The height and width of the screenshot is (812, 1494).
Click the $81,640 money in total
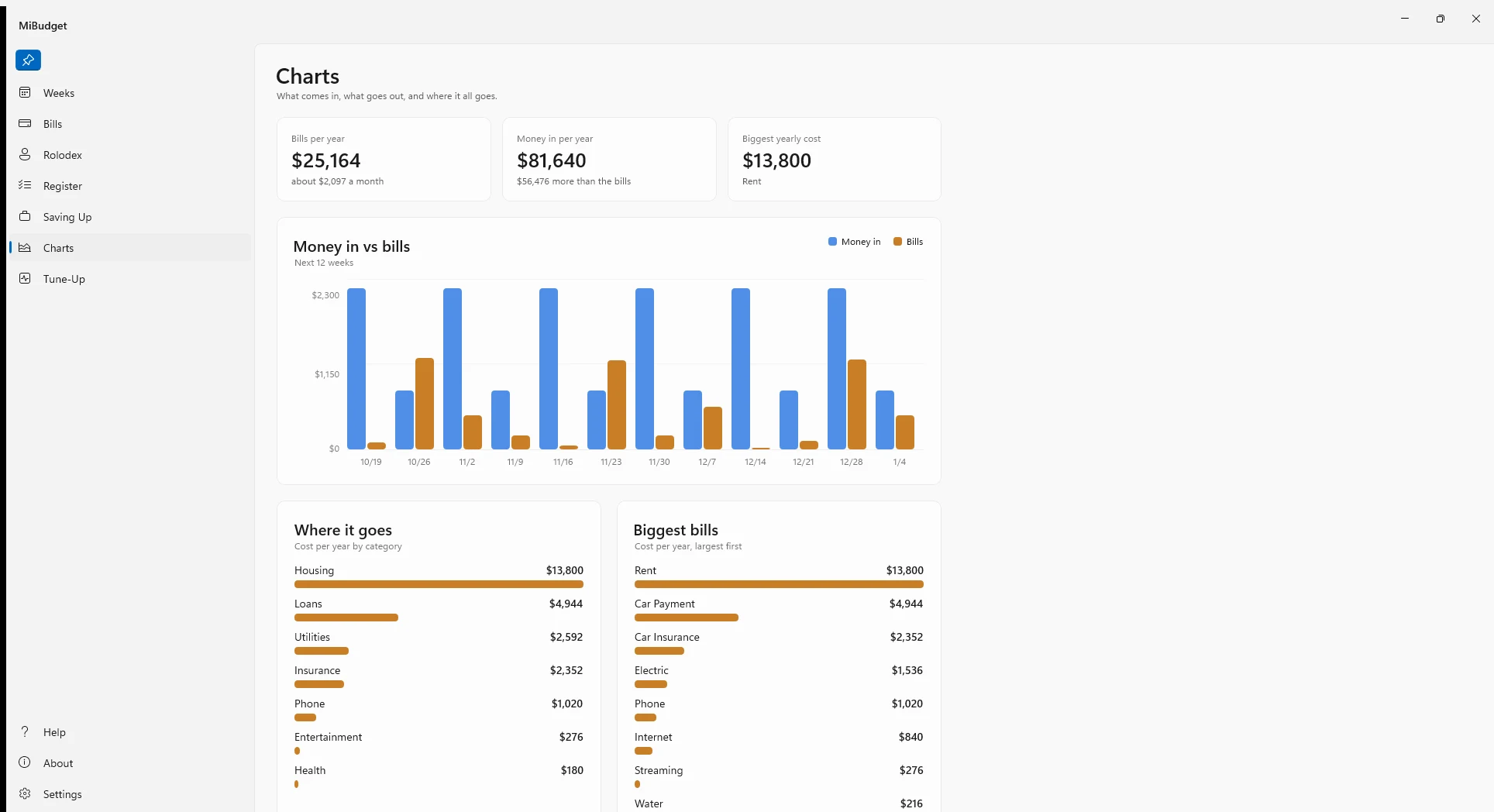click(x=552, y=160)
